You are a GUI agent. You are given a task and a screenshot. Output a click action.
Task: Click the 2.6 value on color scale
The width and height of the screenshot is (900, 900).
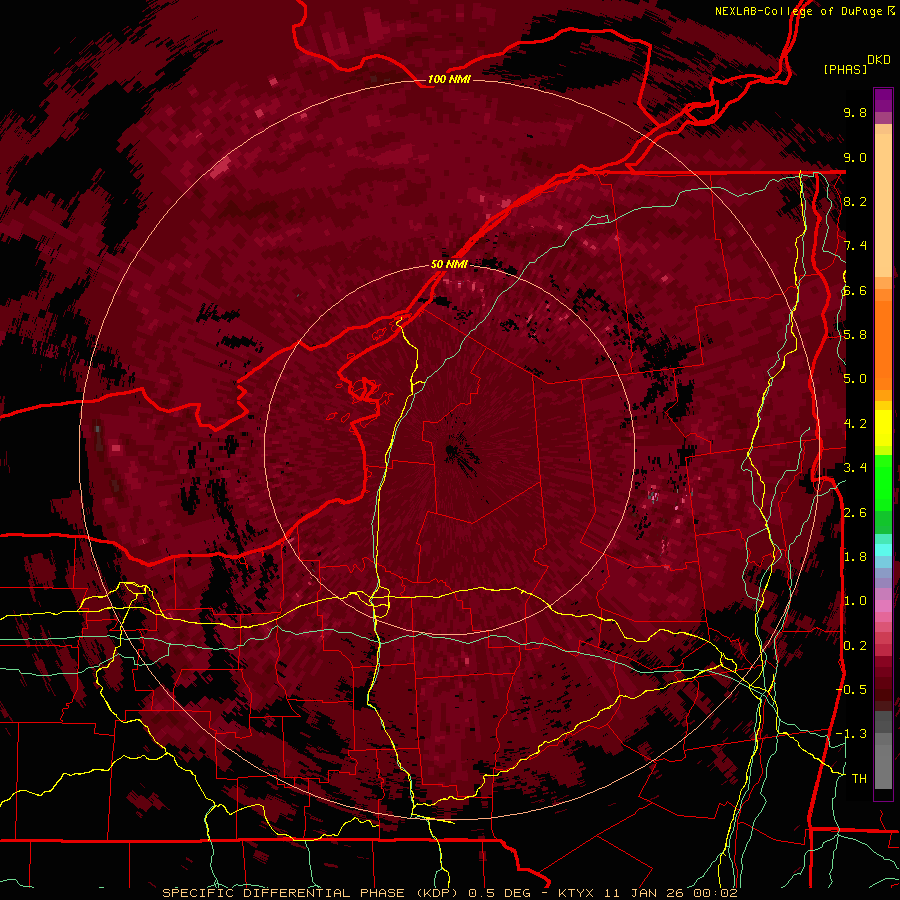(855, 512)
